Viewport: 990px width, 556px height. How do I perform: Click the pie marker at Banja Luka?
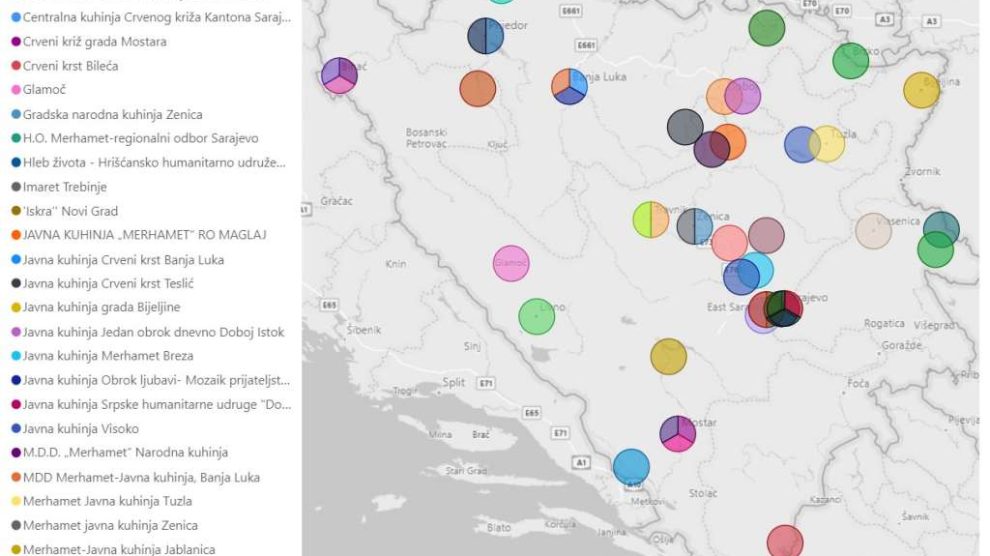pyautogui.click(x=569, y=86)
